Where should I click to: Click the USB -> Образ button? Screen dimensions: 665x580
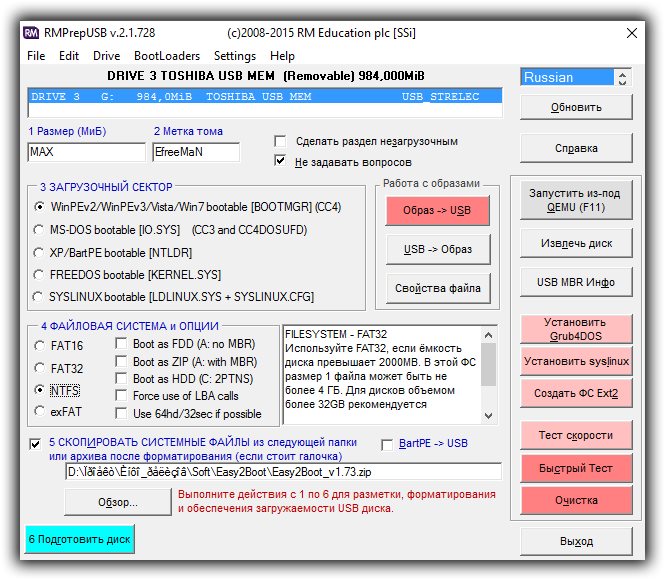pyautogui.click(x=438, y=249)
